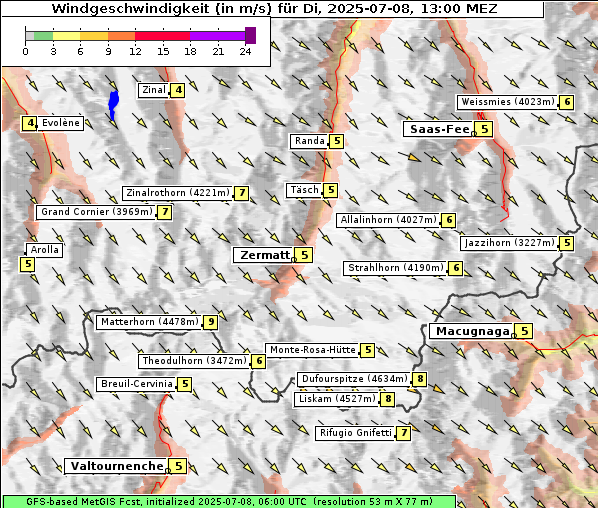
Task: Click the orange 9-12 legend segment
Action: click(x=122, y=36)
